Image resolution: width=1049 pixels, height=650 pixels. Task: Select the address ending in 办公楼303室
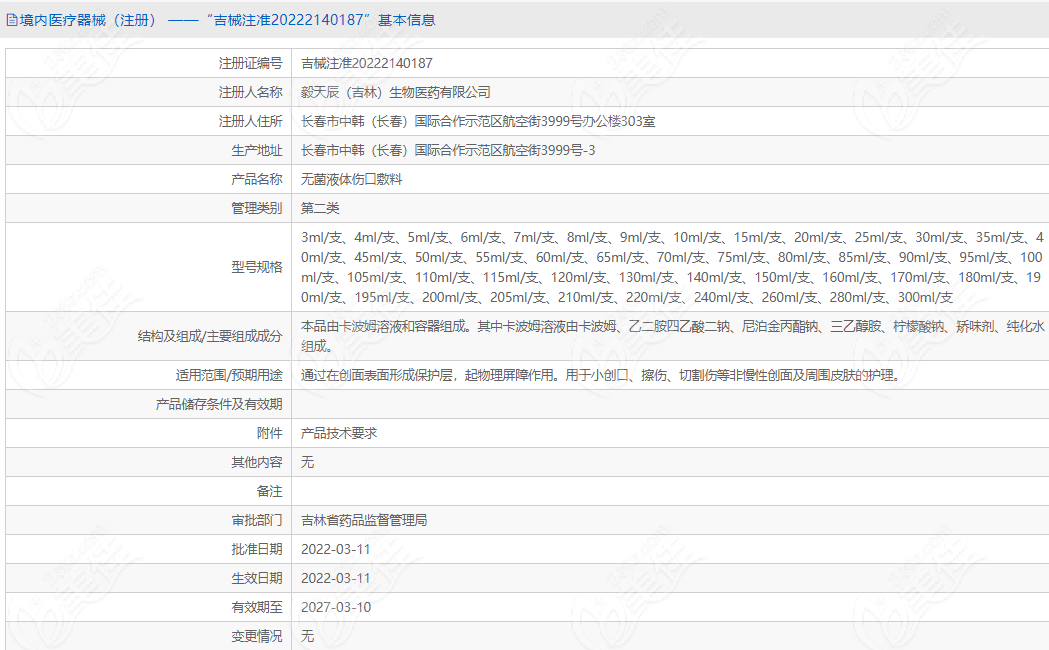point(478,121)
